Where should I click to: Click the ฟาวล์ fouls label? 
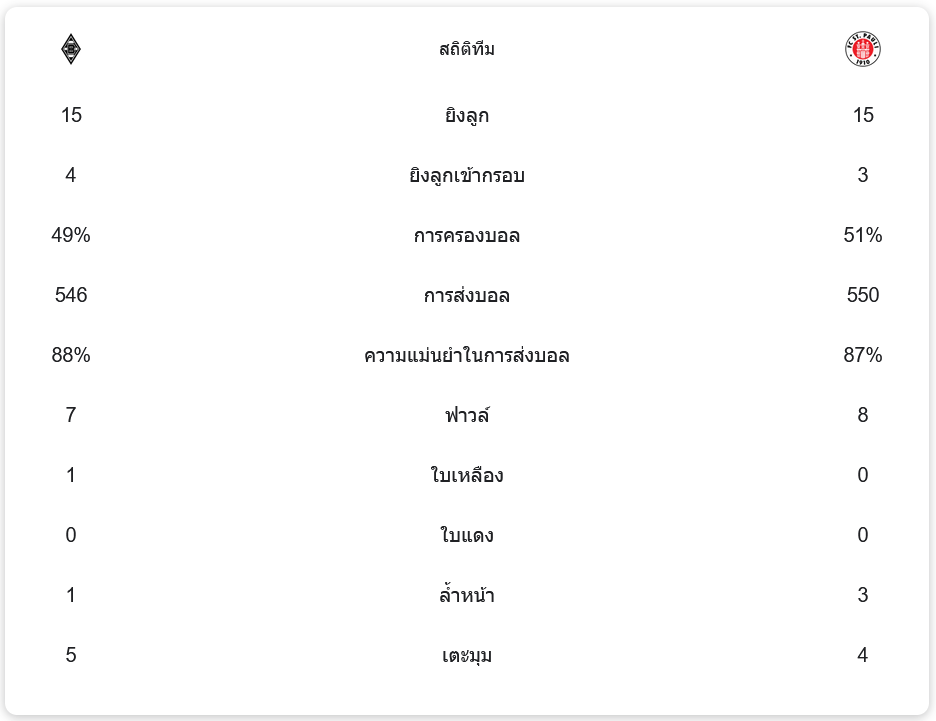(x=467, y=415)
